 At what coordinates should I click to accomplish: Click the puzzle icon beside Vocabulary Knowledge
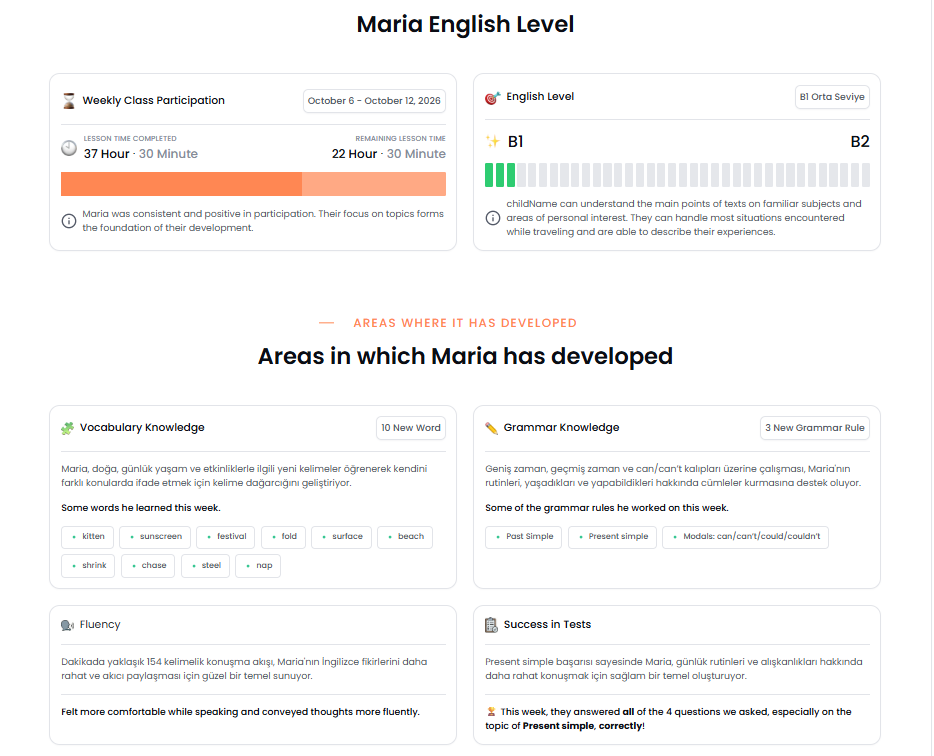coord(68,428)
